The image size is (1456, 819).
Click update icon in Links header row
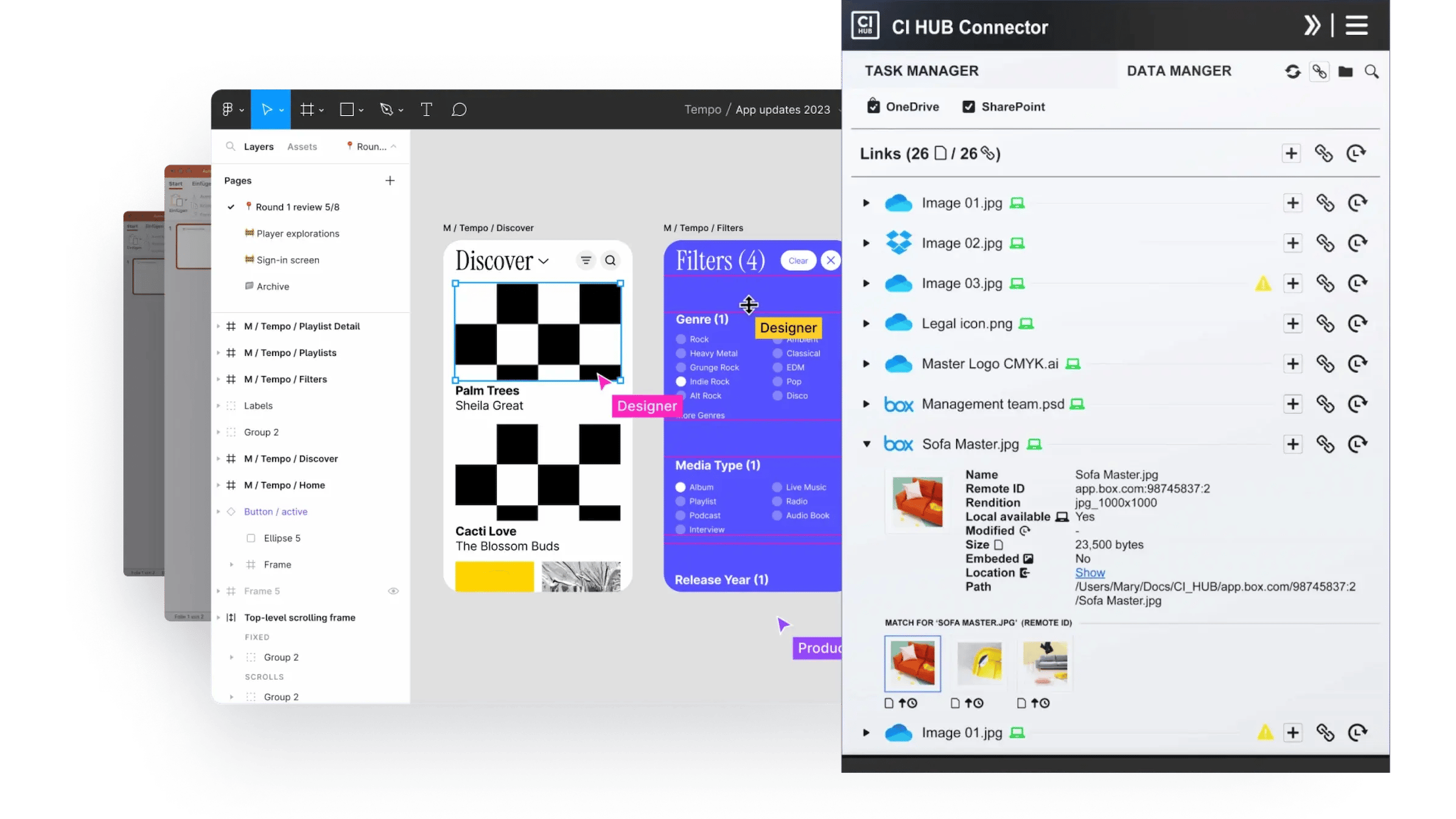[1356, 153]
